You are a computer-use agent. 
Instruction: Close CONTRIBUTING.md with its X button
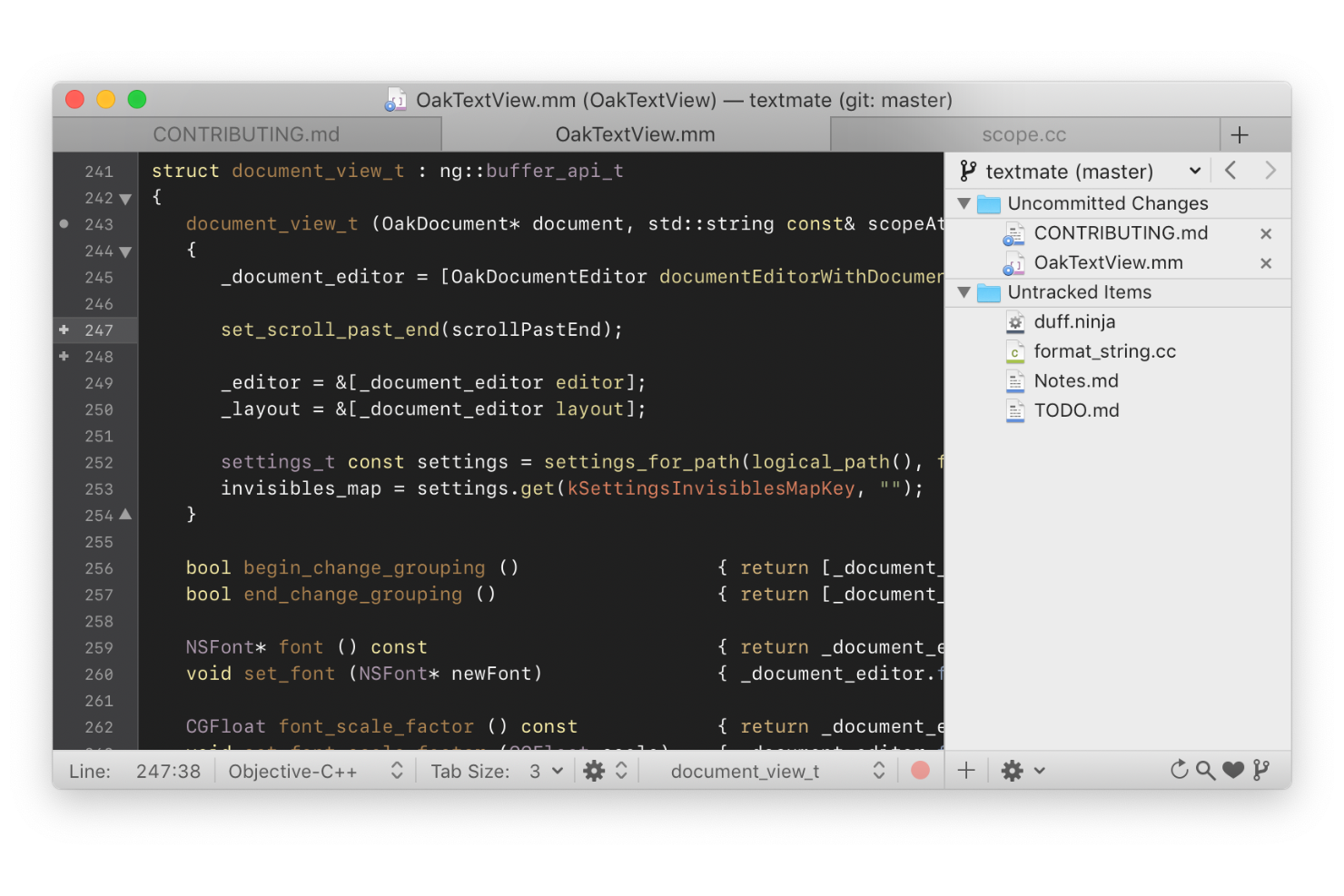pyautogui.click(x=1266, y=234)
